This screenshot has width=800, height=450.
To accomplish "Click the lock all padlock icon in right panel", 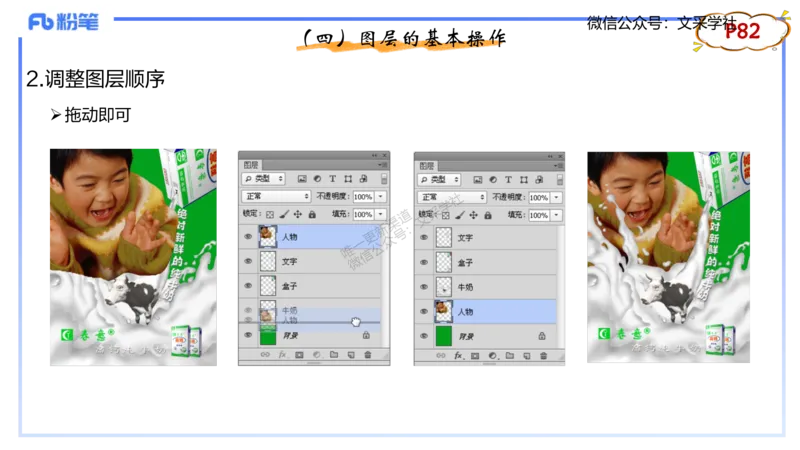I will pos(487,214).
